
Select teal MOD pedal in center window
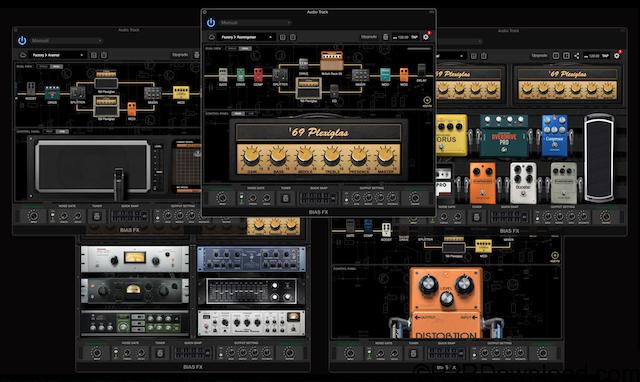point(385,75)
